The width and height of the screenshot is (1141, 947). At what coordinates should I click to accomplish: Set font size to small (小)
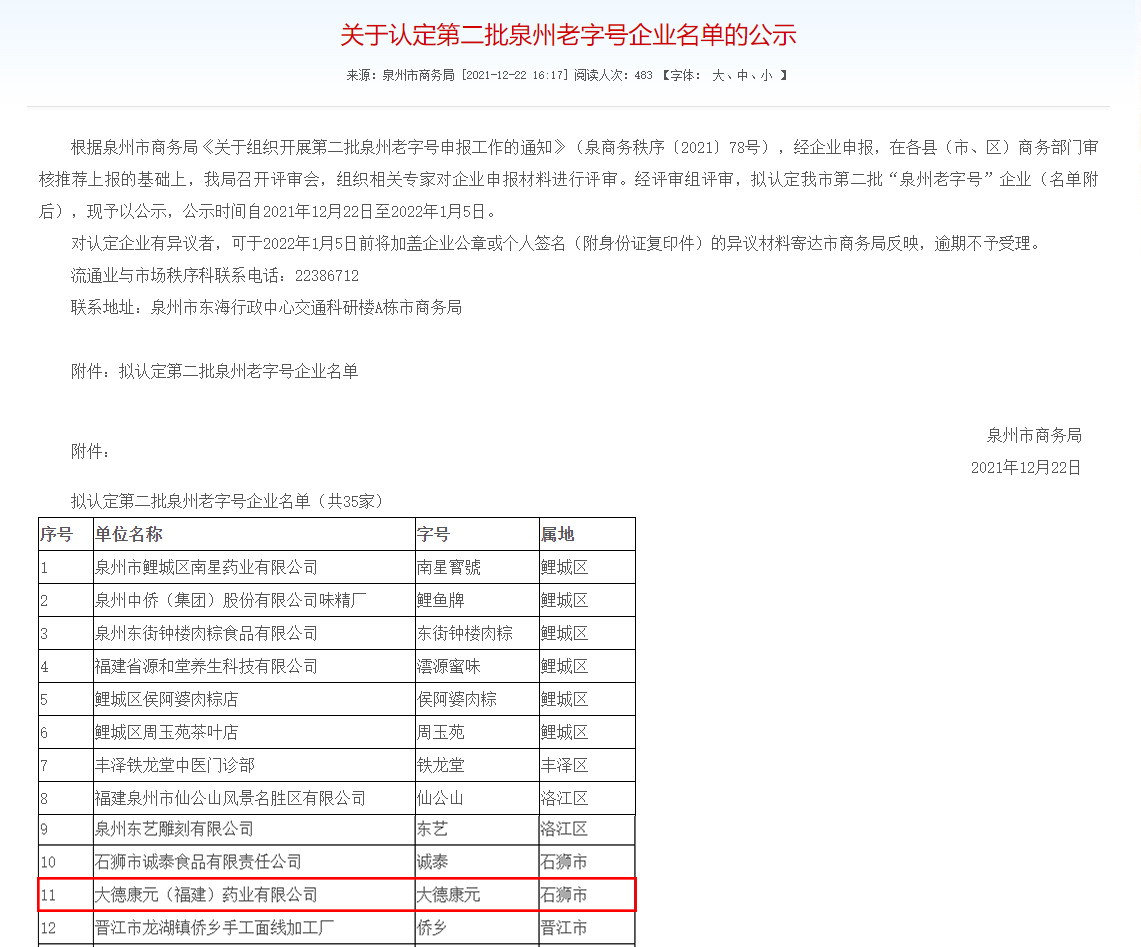click(x=766, y=75)
